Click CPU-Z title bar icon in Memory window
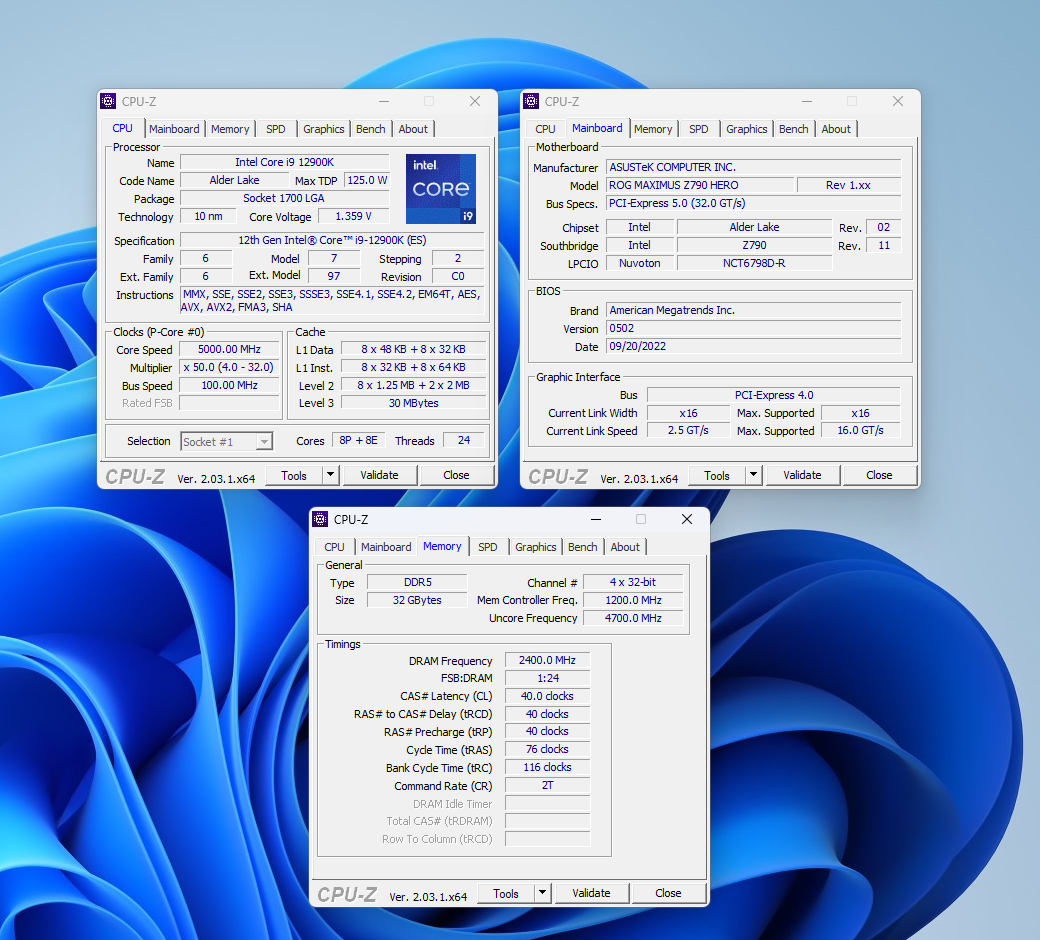1040x940 pixels. coord(320,519)
